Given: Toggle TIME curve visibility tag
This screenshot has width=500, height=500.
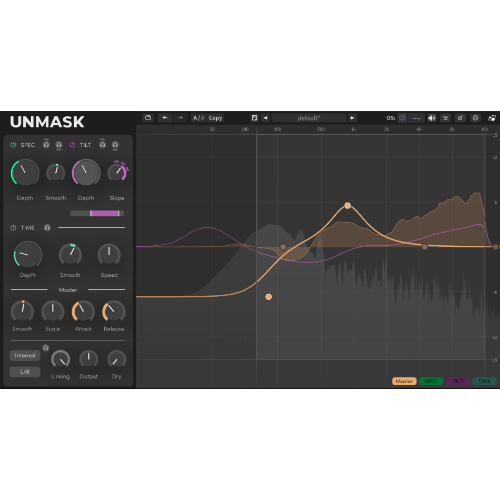Looking at the screenshot, I should [x=484, y=381].
